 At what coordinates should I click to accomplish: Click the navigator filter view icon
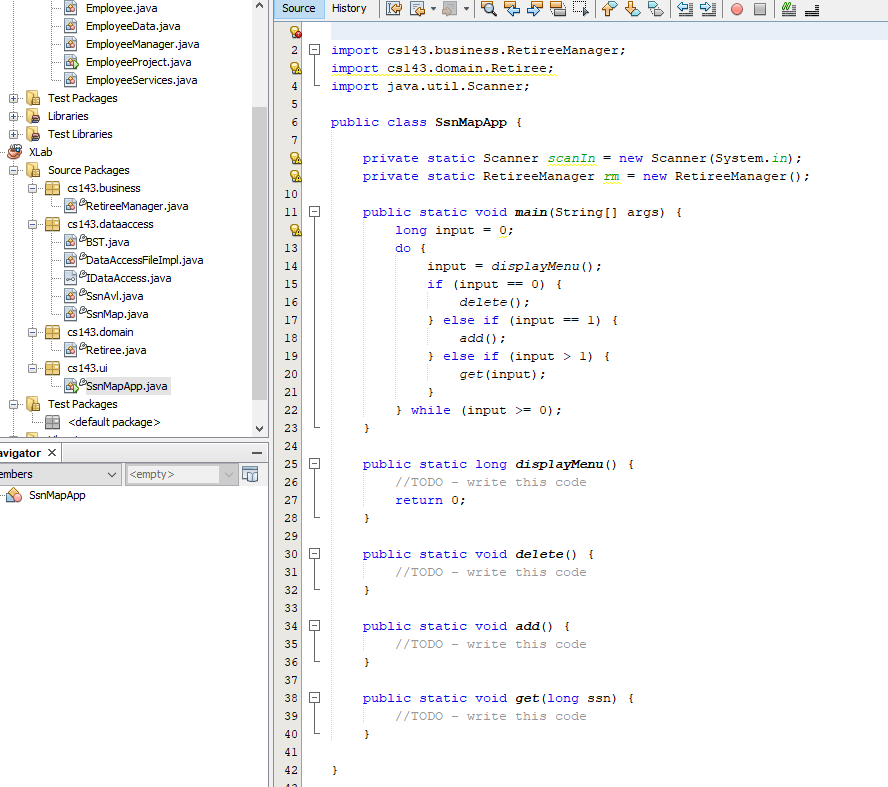pyautogui.click(x=250, y=474)
